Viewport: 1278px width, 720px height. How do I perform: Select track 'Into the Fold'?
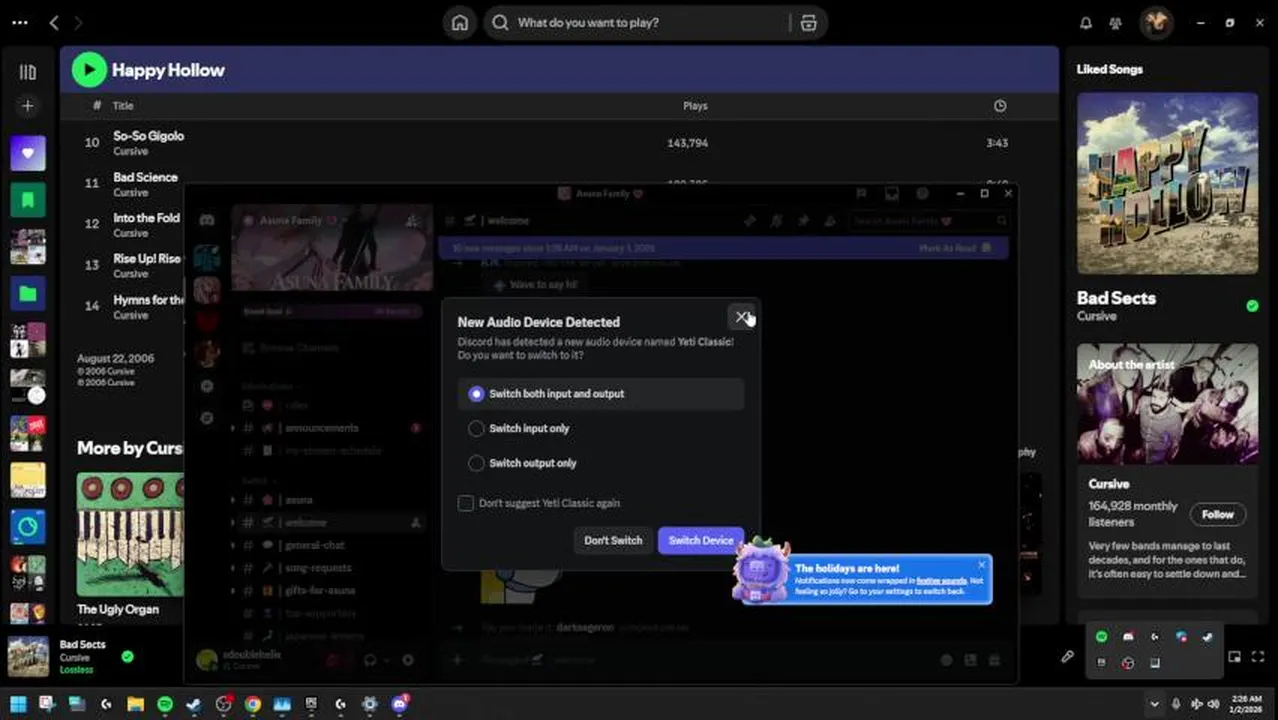[146, 218]
